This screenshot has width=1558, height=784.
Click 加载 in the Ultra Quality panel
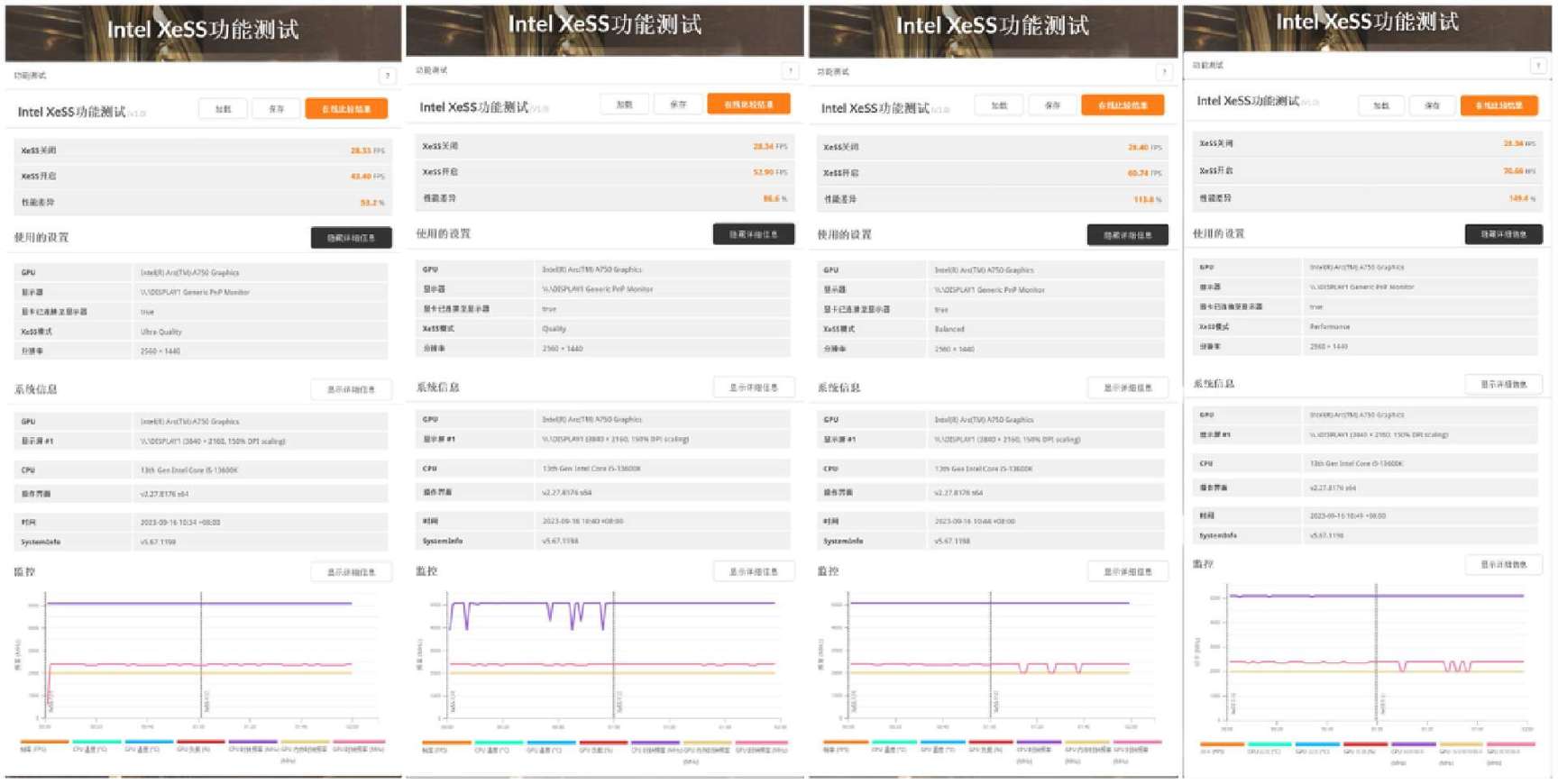(x=224, y=109)
